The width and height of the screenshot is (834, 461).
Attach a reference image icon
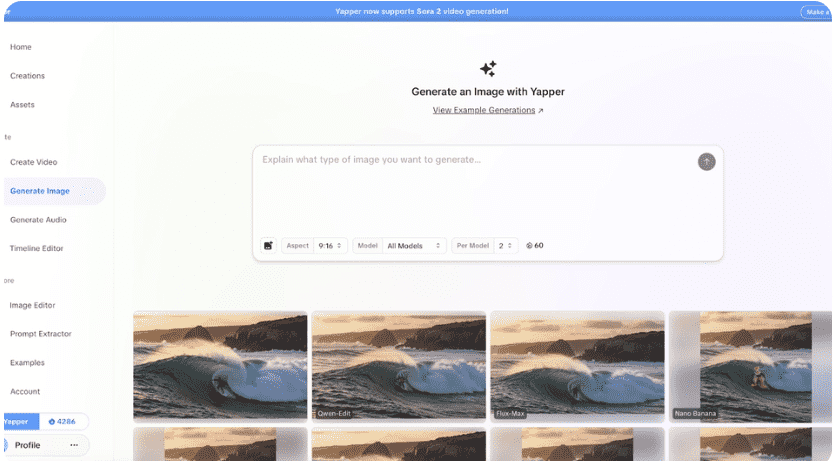[269, 246]
